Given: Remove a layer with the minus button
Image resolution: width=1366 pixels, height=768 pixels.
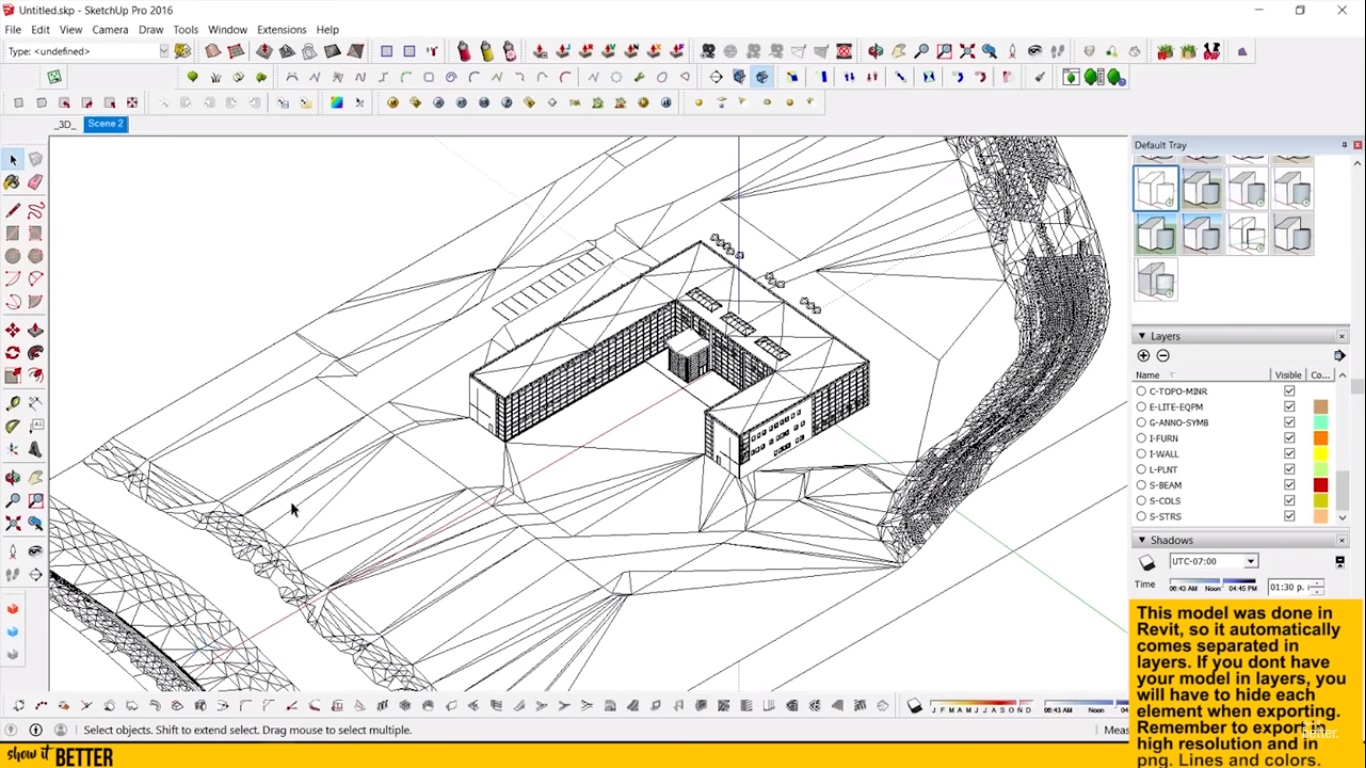Looking at the screenshot, I should tap(1162, 355).
